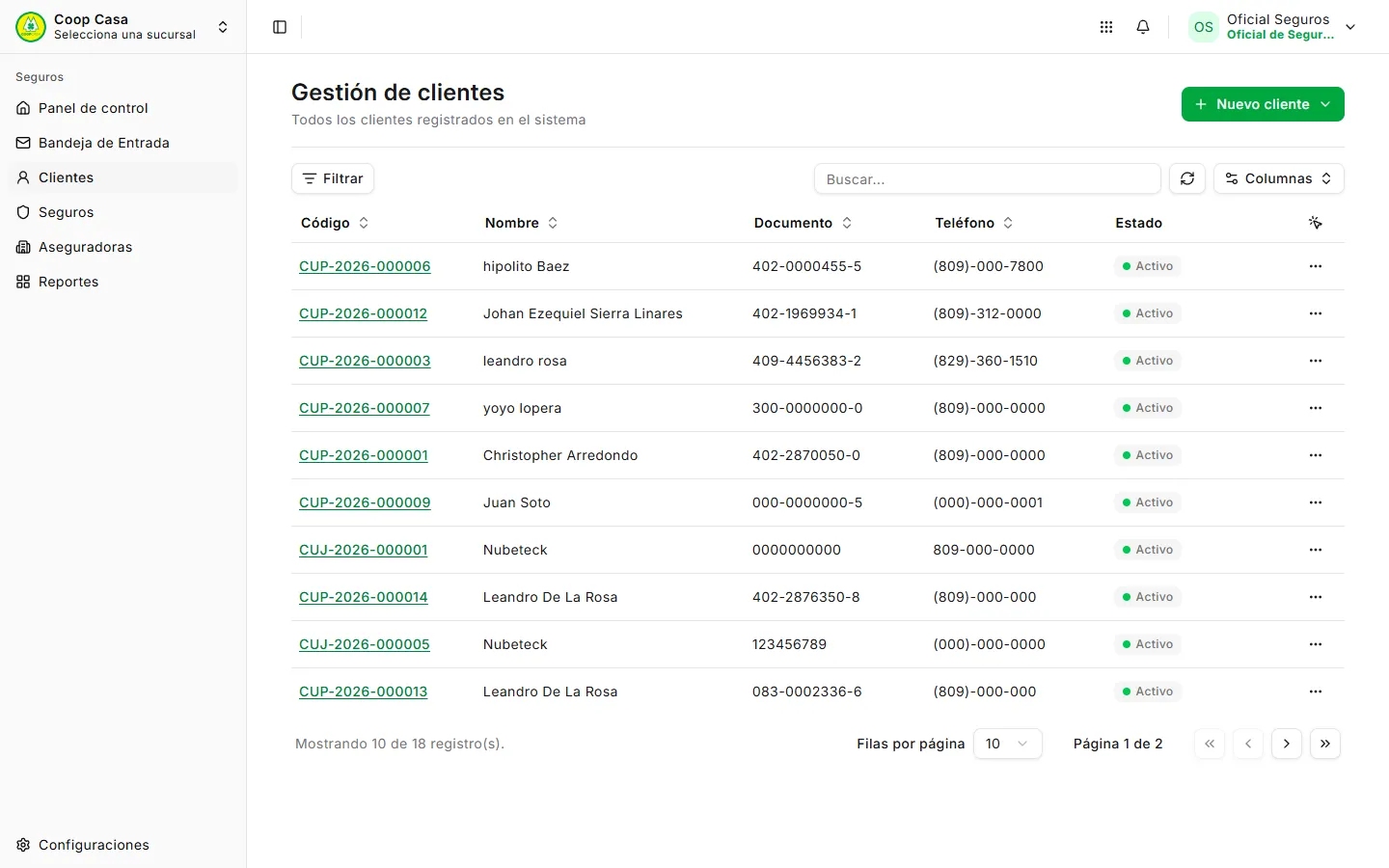Open Configuraciones
This screenshot has height=868, width=1389.
coord(123,845)
